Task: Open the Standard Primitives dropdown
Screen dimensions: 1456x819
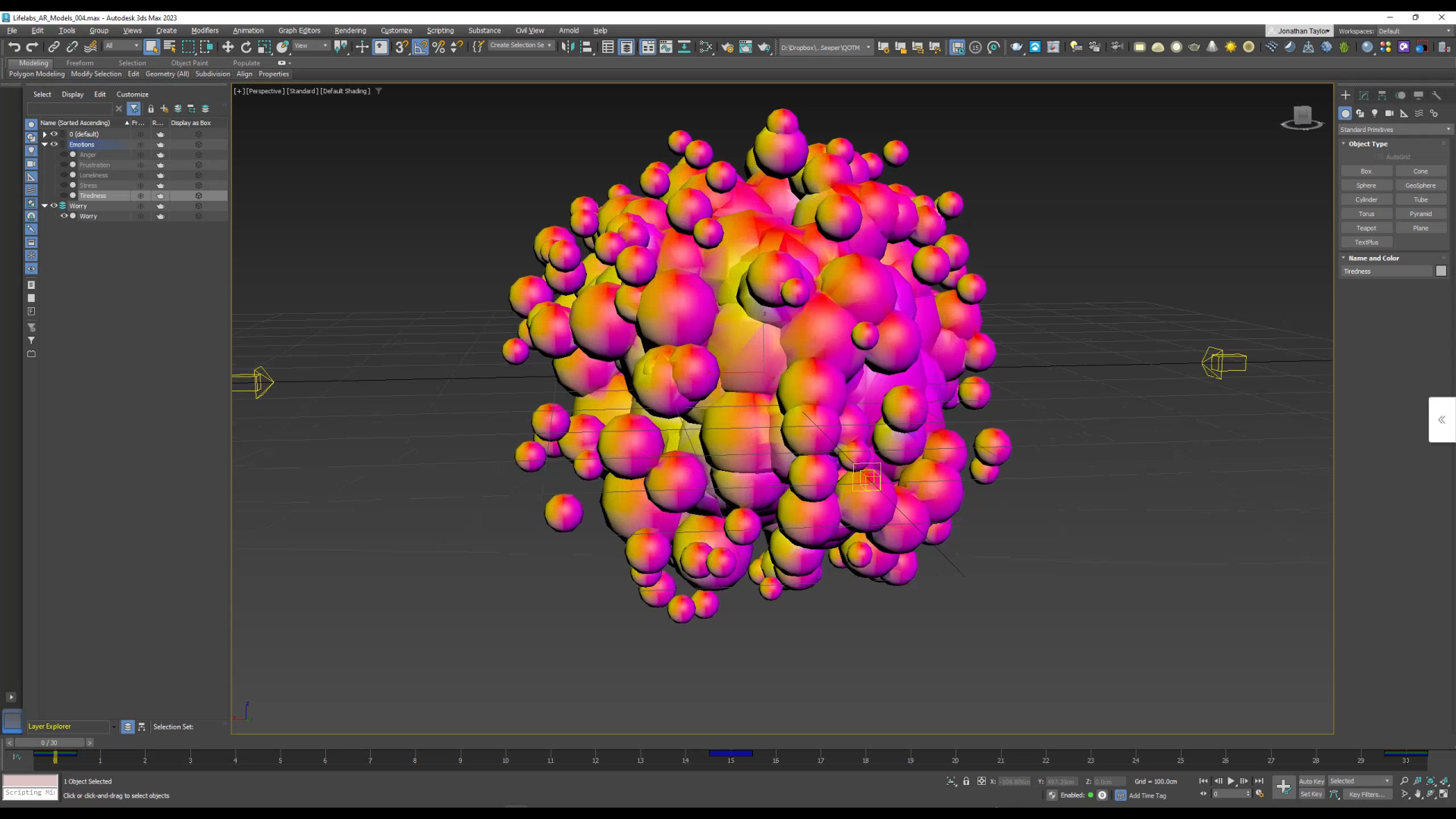Action: point(1395,130)
